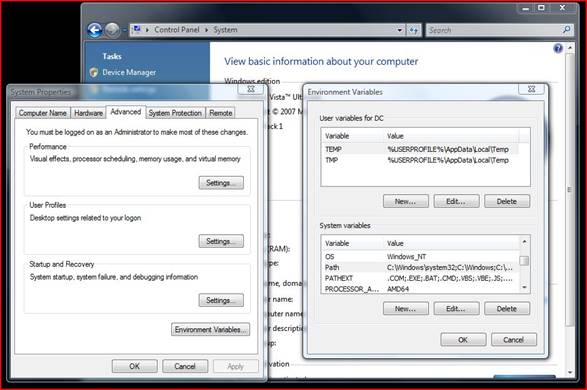Select the PROCESSOR_A... system variable row
Screen dimensions: 587x390
[x=420, y=289]
